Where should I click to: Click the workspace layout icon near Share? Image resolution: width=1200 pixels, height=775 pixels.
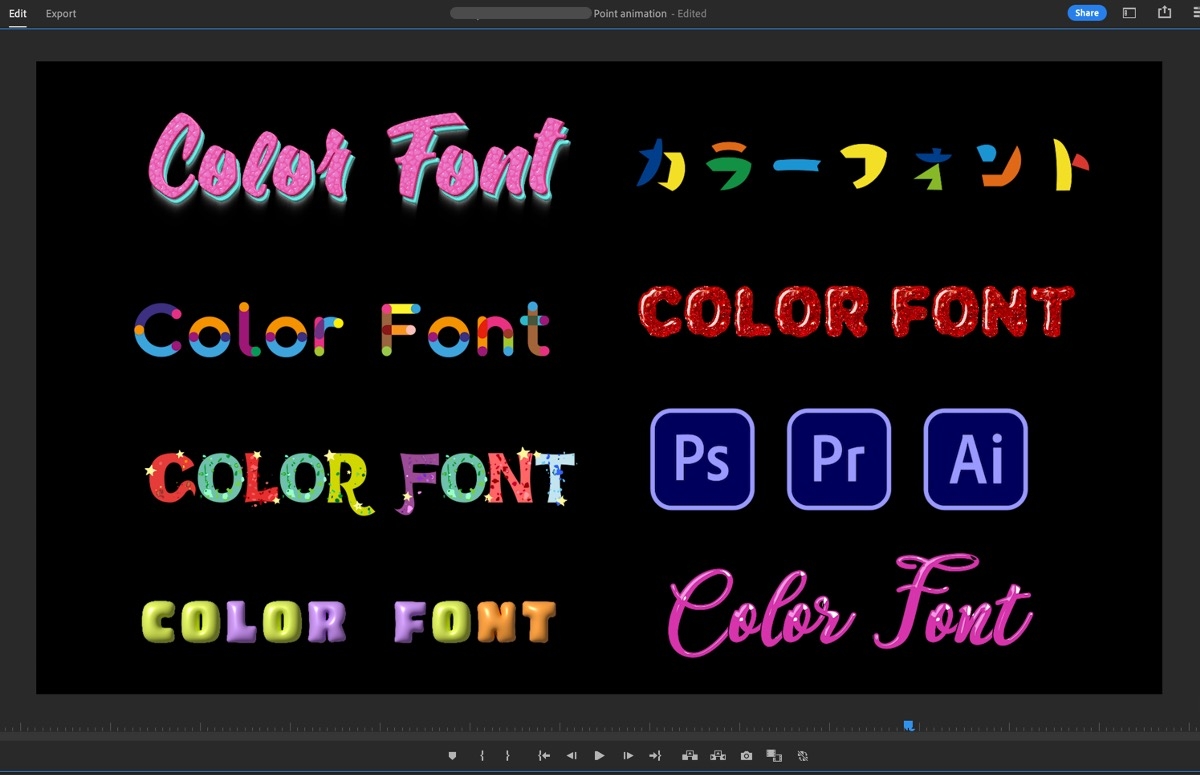(1129, 12)
